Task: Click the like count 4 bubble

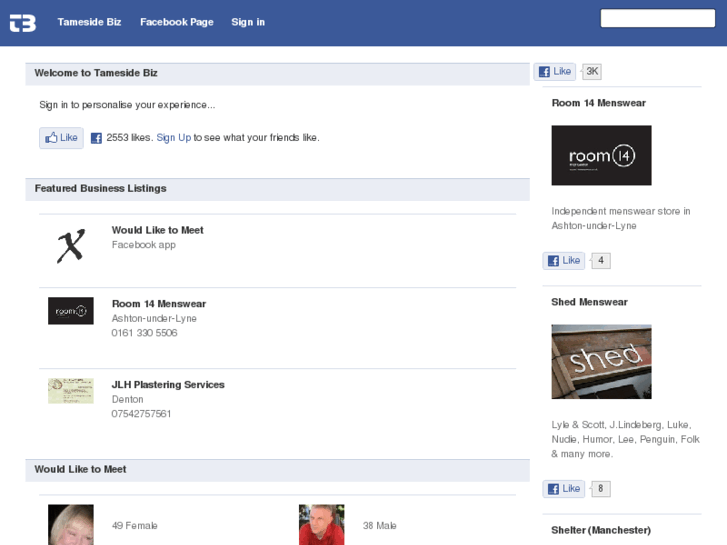Action: click(601, 261)
